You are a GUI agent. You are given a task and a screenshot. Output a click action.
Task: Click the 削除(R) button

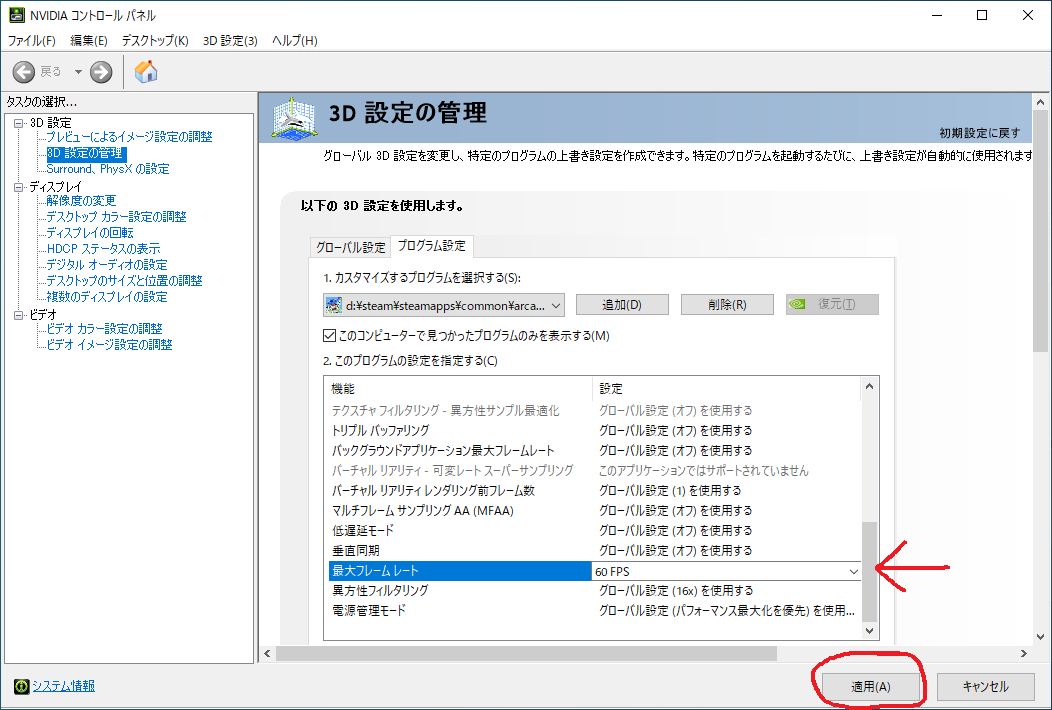(x=727, y=305)
